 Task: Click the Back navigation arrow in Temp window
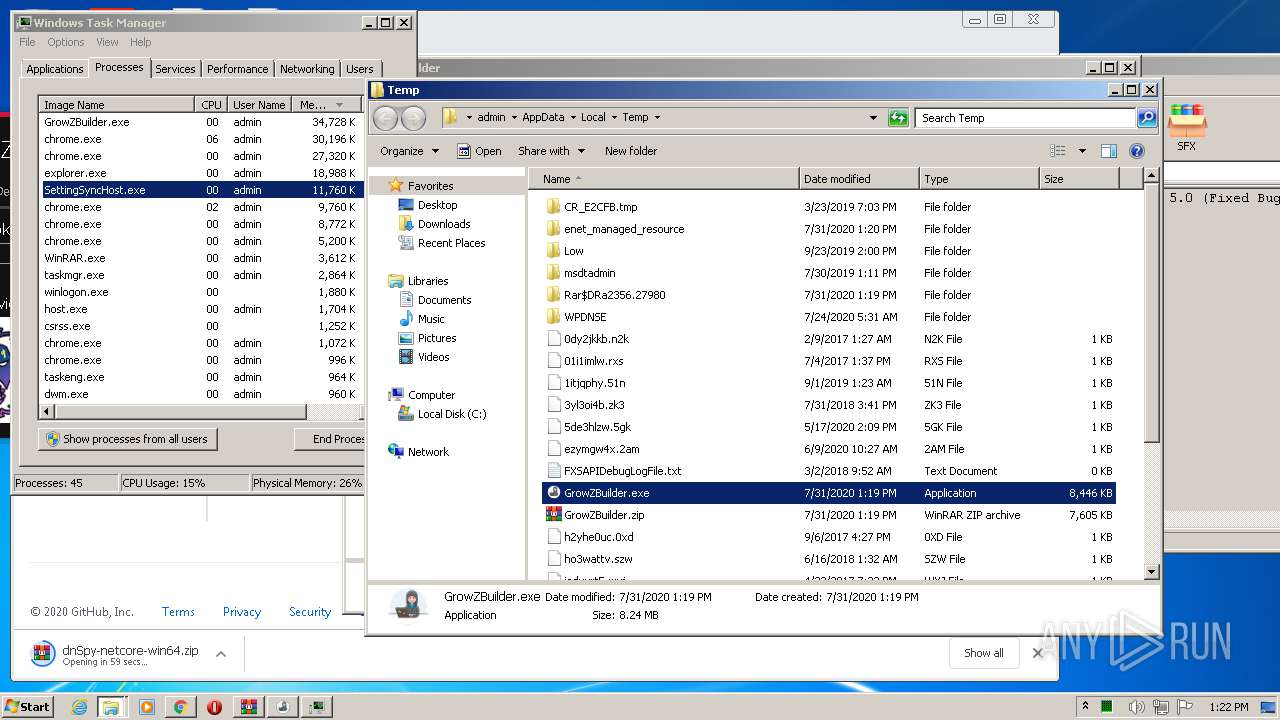point(386,118)
